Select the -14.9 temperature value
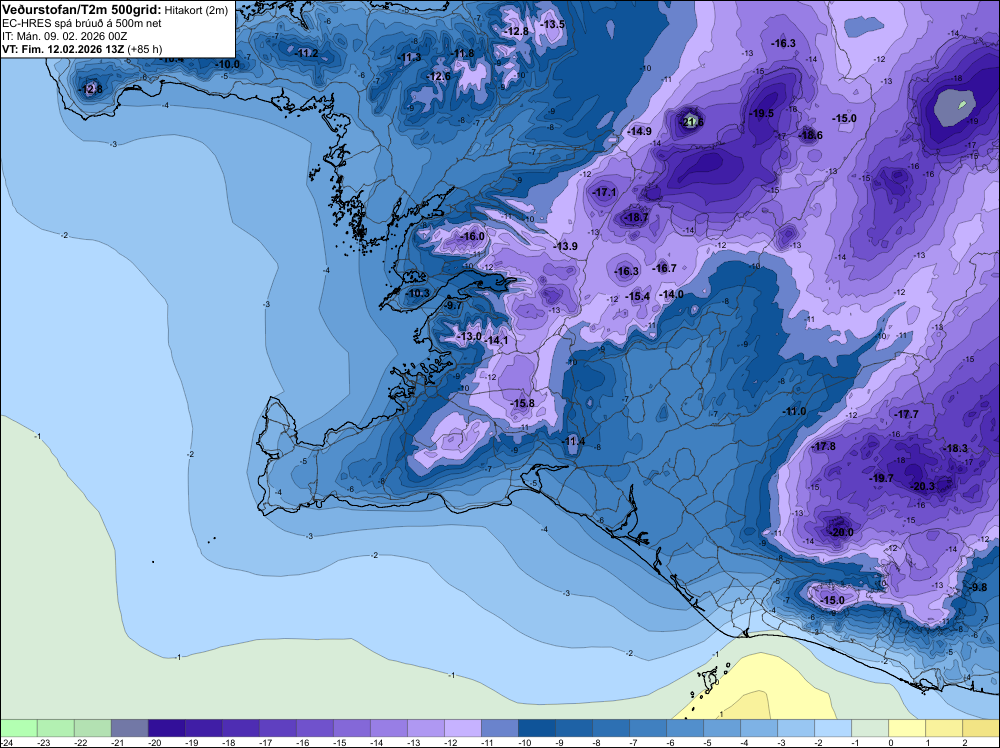Screen dimensions: 1000x748 (x=640, y=131)
